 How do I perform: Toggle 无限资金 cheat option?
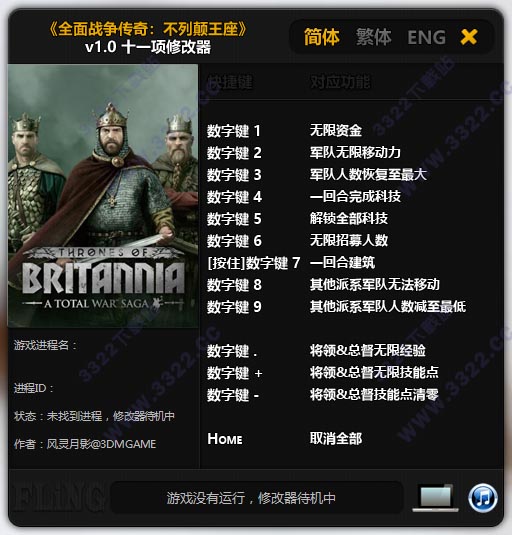(x=336, y=130)
